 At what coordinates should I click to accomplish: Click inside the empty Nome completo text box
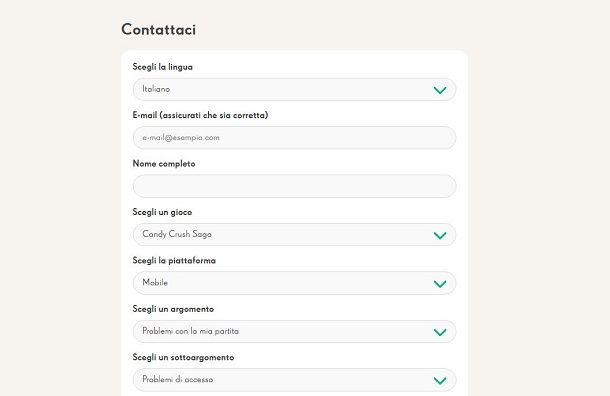coord(294,186)
